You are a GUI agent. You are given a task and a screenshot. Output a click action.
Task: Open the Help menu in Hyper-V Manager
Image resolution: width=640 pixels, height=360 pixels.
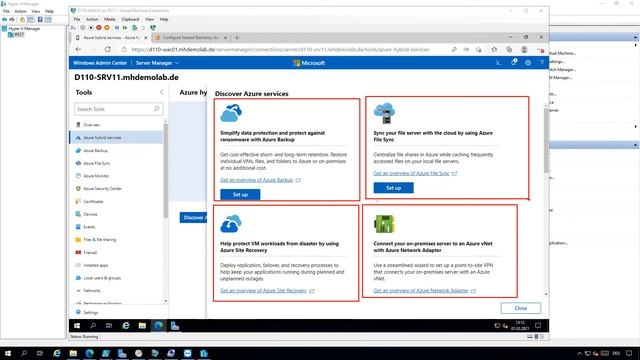[x=49, y=11]
